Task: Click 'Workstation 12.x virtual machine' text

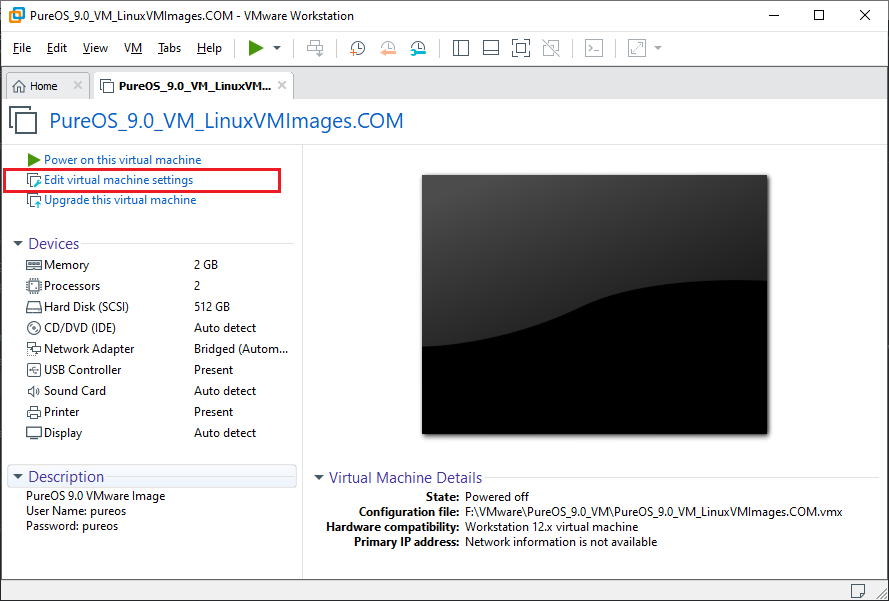Action: pyautogui.click(x=552, y=527)
